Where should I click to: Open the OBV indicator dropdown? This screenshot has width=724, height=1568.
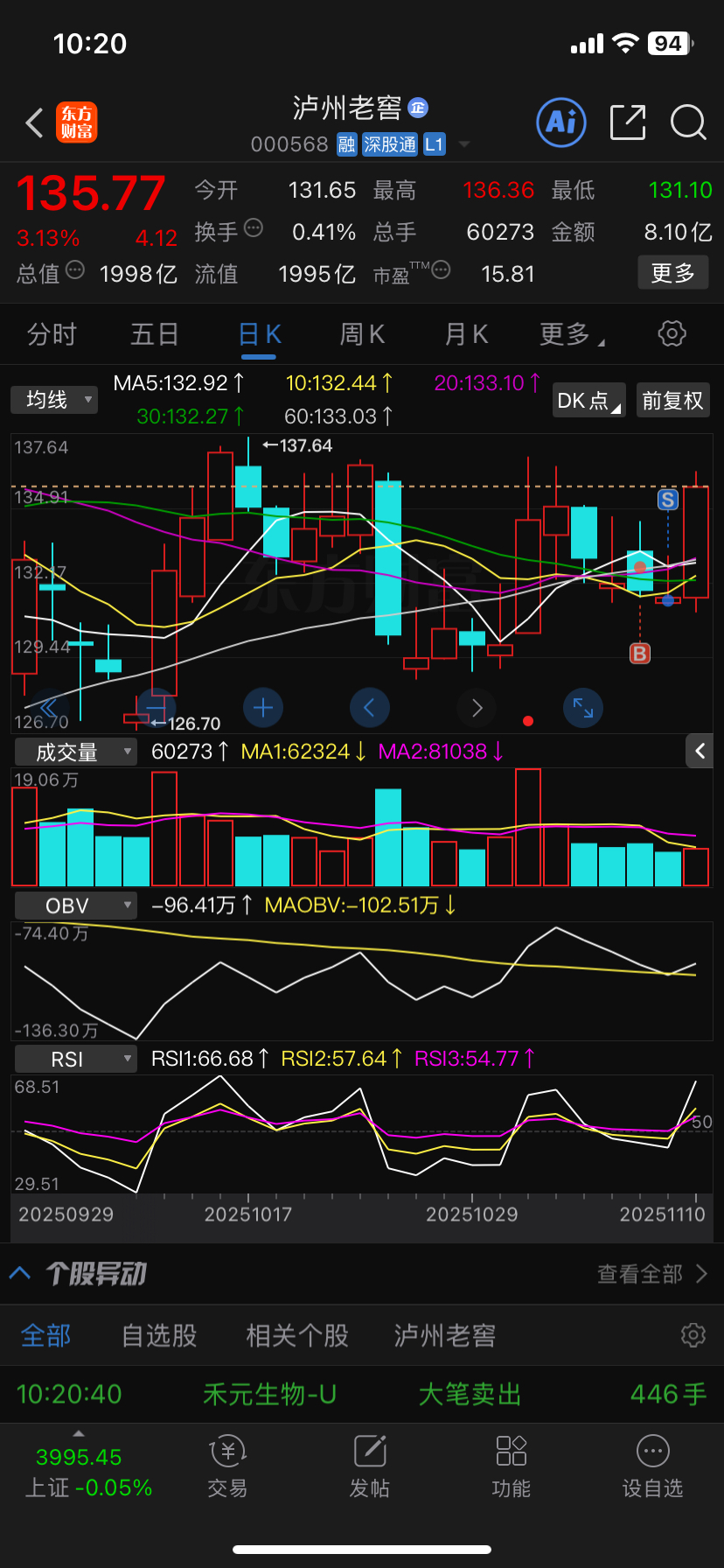(75, 906)
